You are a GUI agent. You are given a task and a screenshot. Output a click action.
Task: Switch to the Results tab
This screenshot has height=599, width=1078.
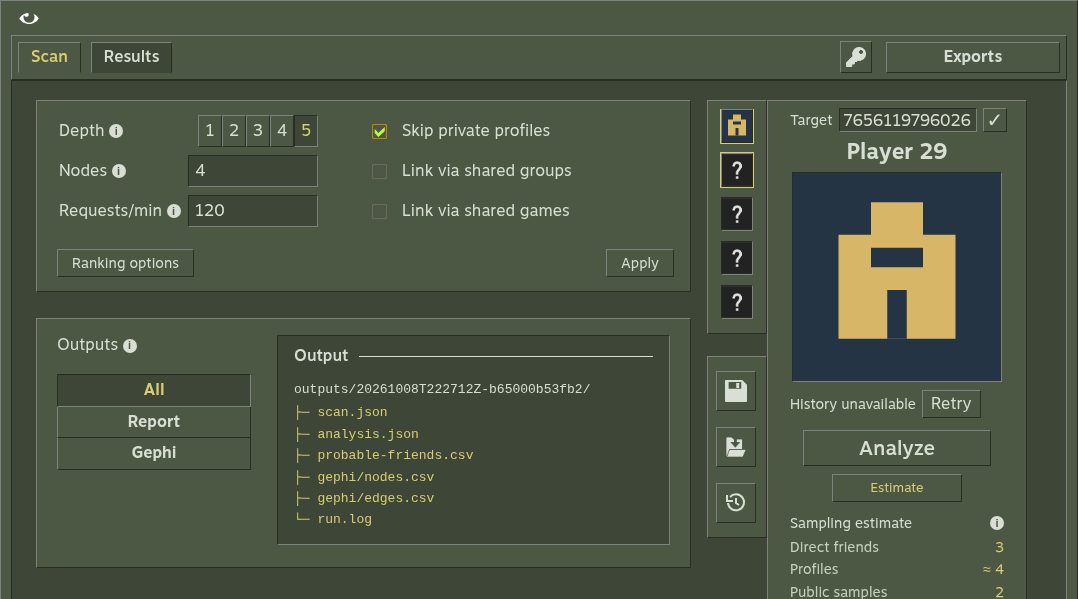pos(131,57)
